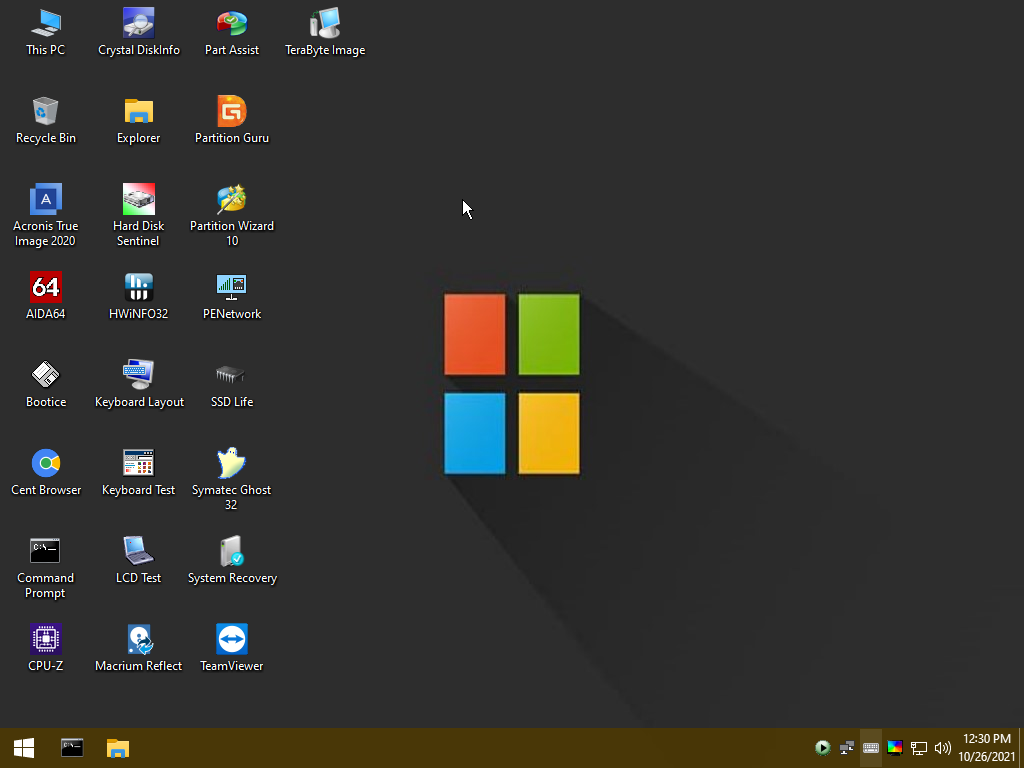Image resolution: width=1024 pixels, height=768 pixels.
Task: Select the Macrium Reflect shortcut
Action: tap(138, 648)
